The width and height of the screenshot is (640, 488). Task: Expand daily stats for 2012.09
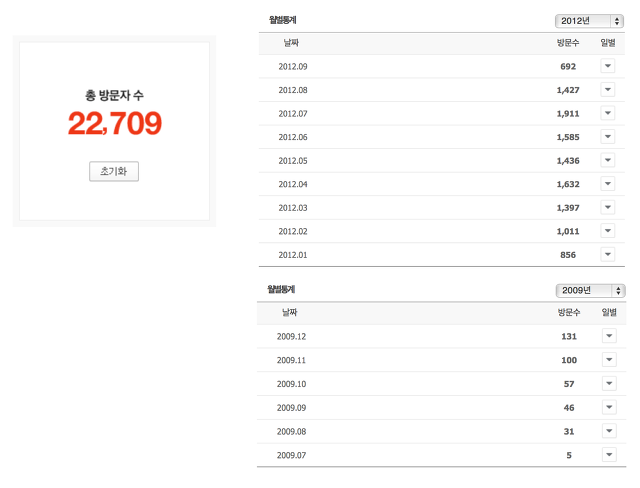(608, 66)
